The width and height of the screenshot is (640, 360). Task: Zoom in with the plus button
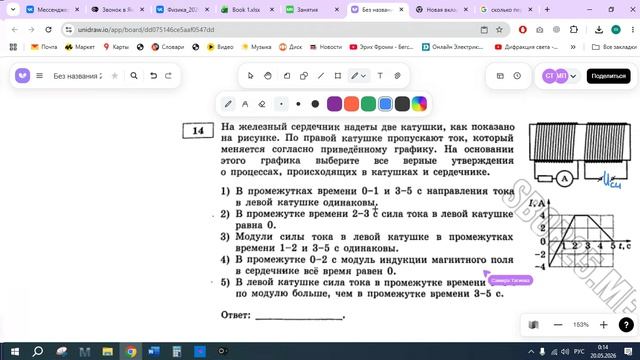point(604,325)
